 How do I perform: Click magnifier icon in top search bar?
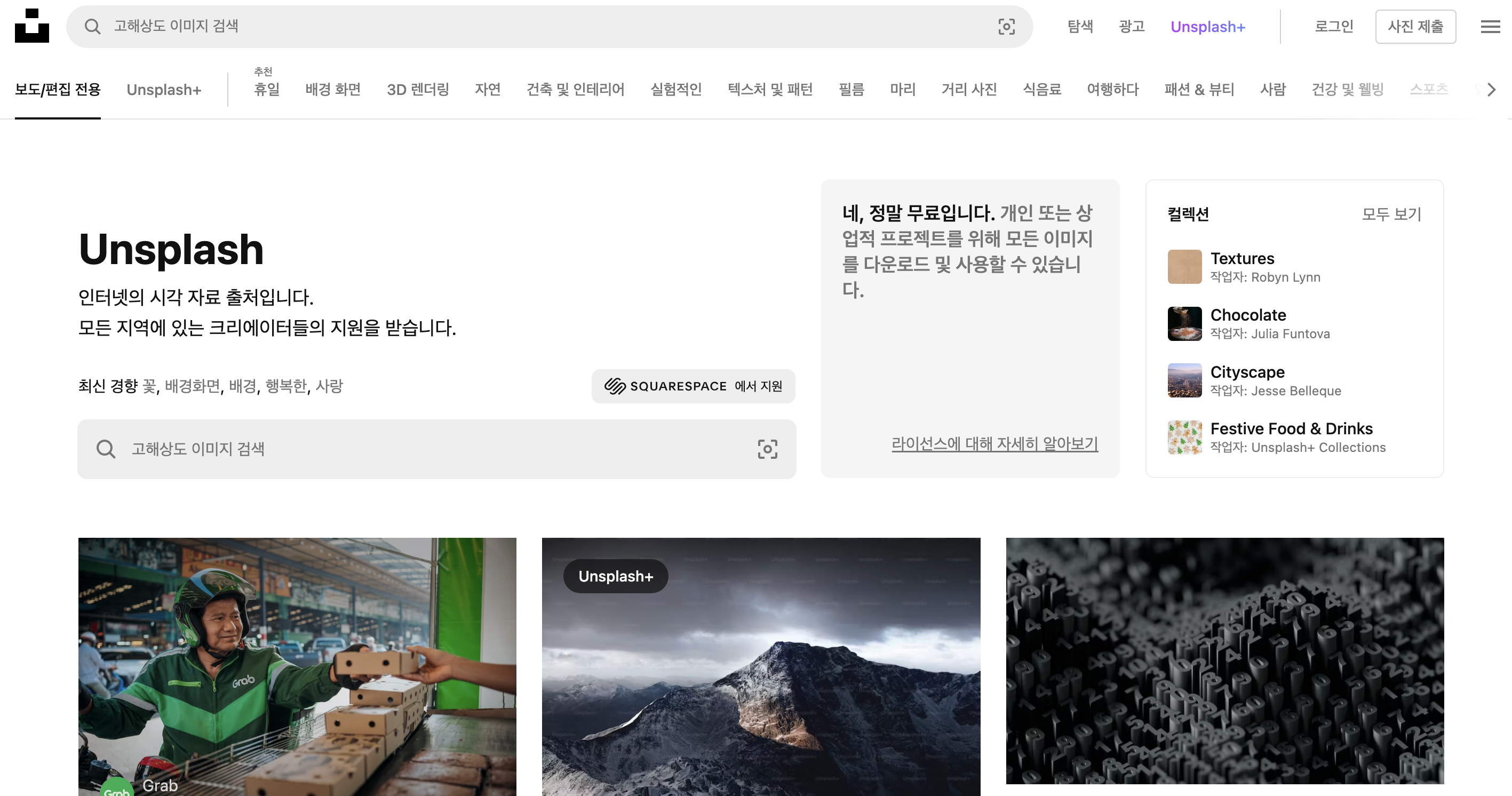(92, 27)
